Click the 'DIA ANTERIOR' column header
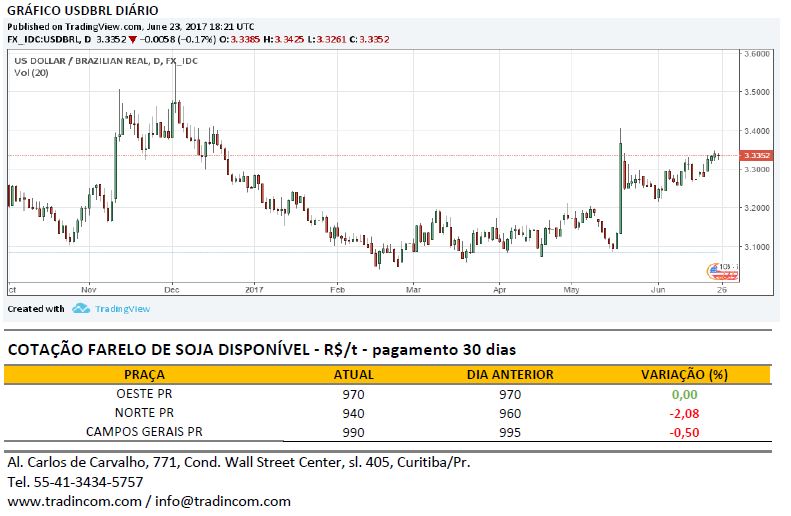The image size is (791, 516). 510,375
